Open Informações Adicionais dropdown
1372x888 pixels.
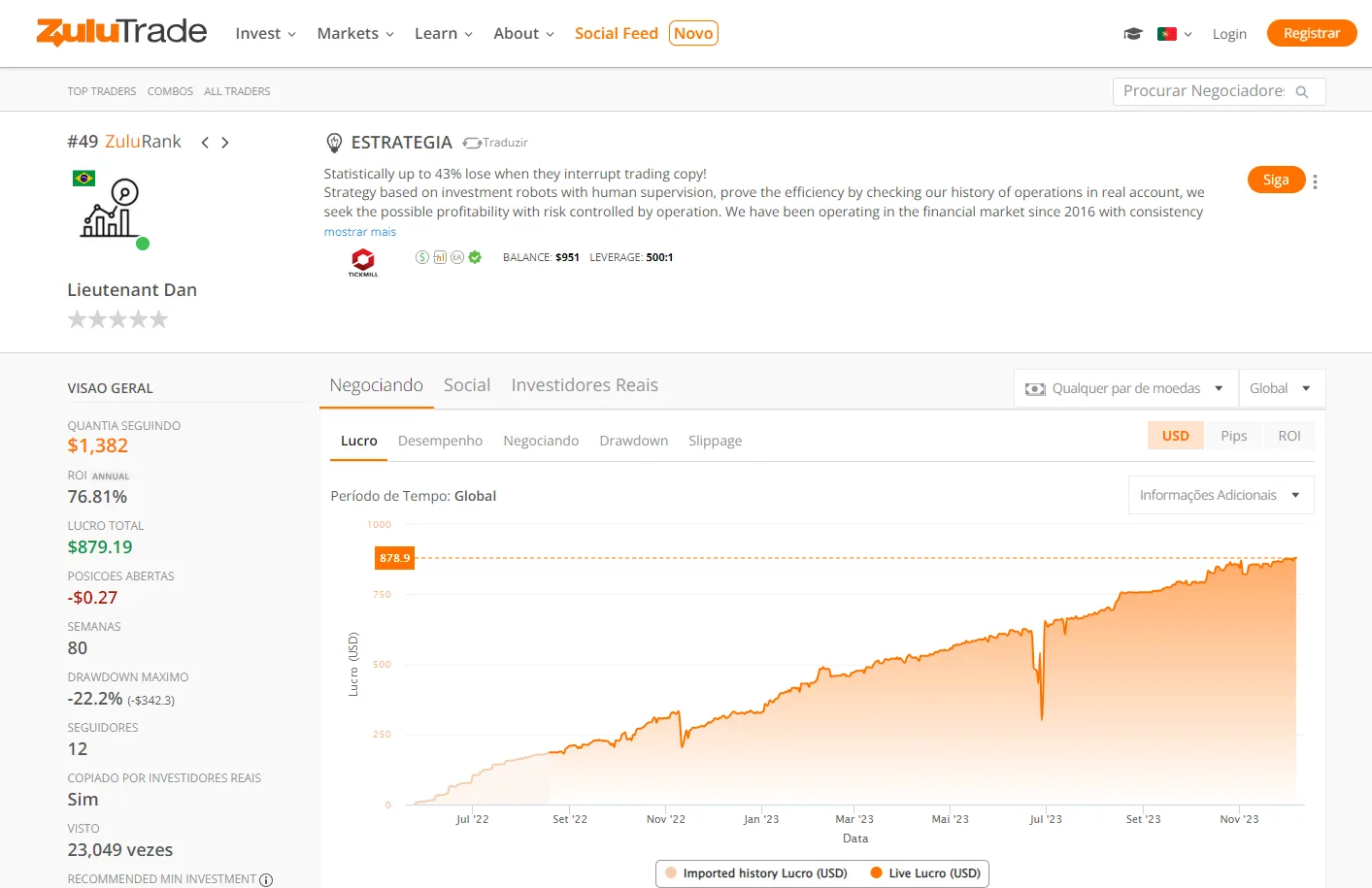[1221, 495]
